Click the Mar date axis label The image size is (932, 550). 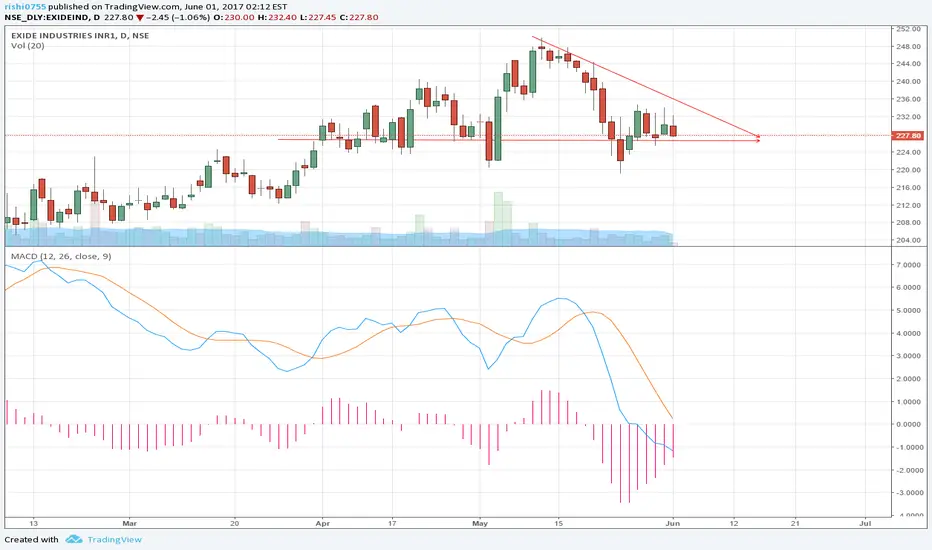coord(129,524)
